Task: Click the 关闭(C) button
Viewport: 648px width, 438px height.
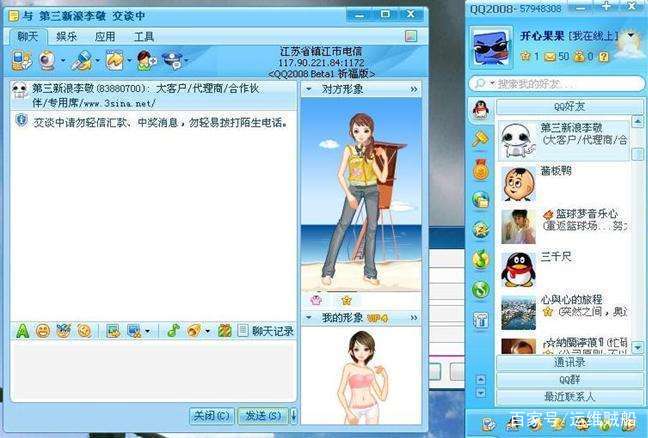Action: click(x=212, y=415)
